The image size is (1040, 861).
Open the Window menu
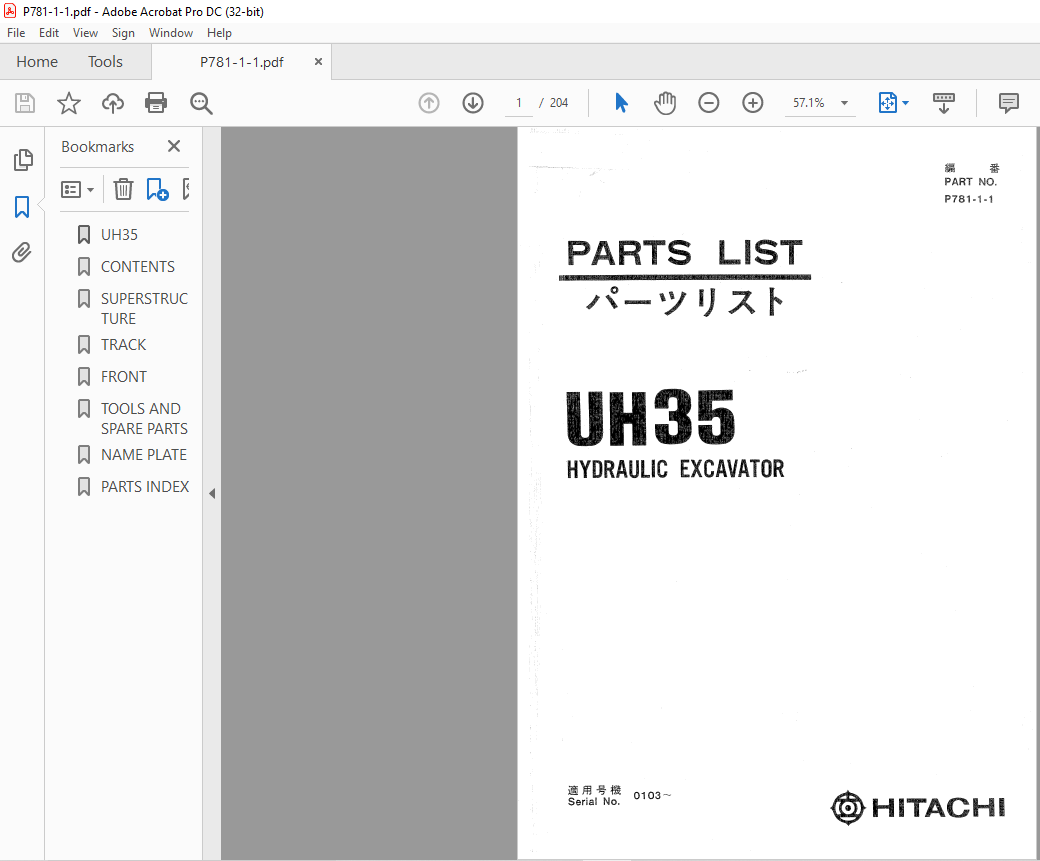170,33
